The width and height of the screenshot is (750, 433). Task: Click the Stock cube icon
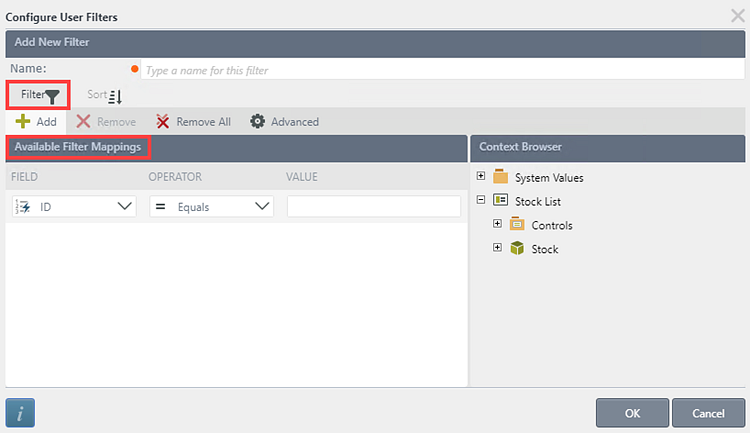(x=517, y=249)
